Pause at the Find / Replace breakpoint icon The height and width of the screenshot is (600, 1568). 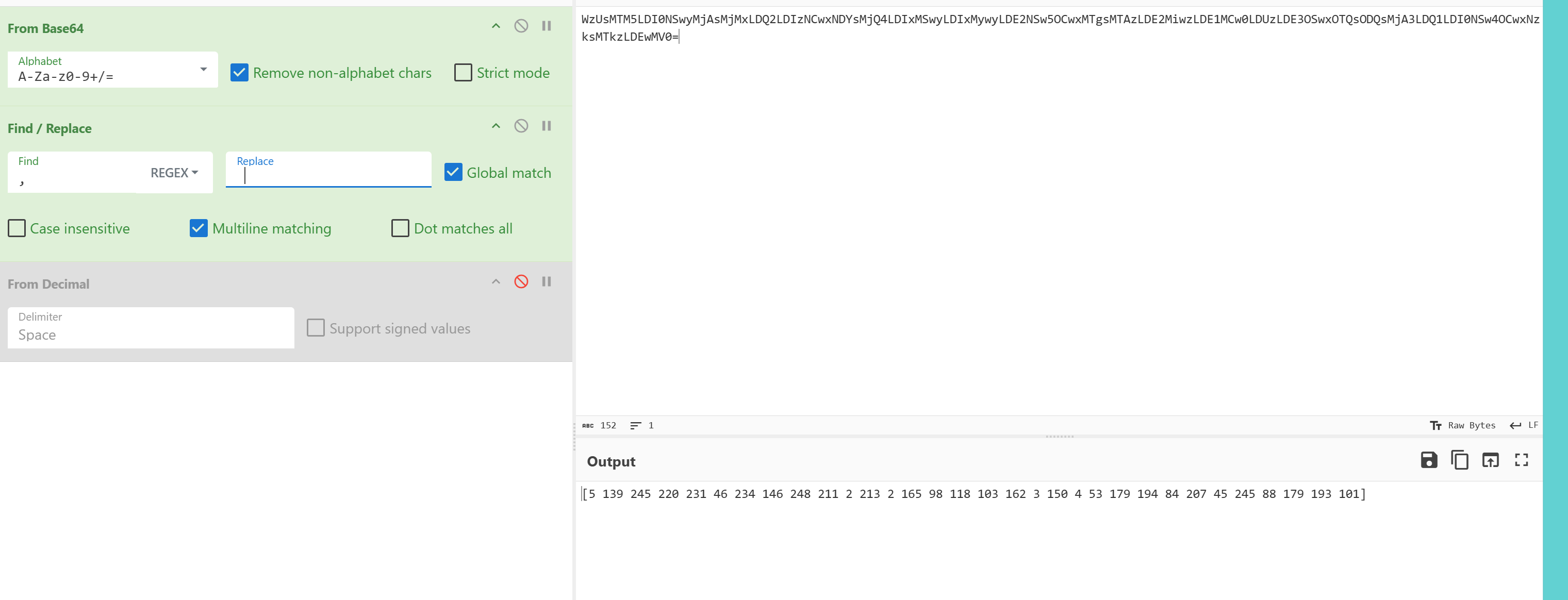[x=546, y=126]
